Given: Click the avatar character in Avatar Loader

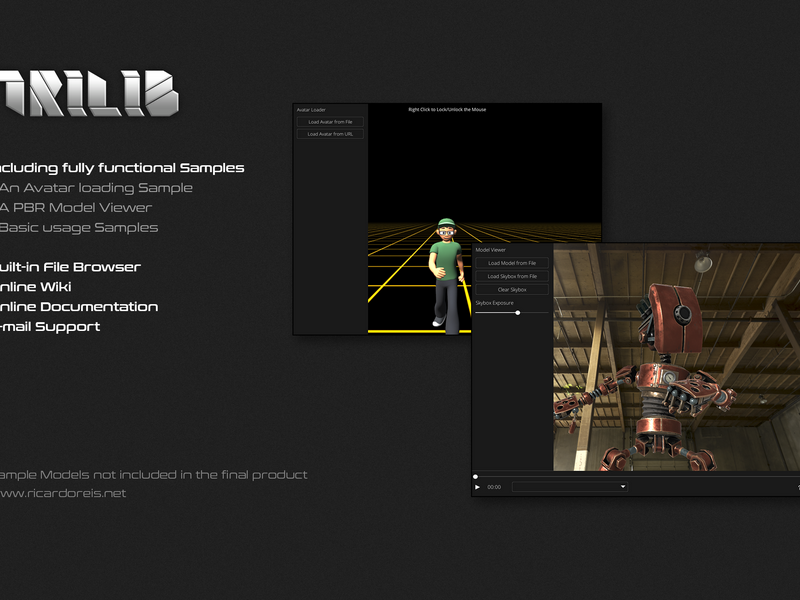Looking at the screenshot, I should tap(447, 276).
